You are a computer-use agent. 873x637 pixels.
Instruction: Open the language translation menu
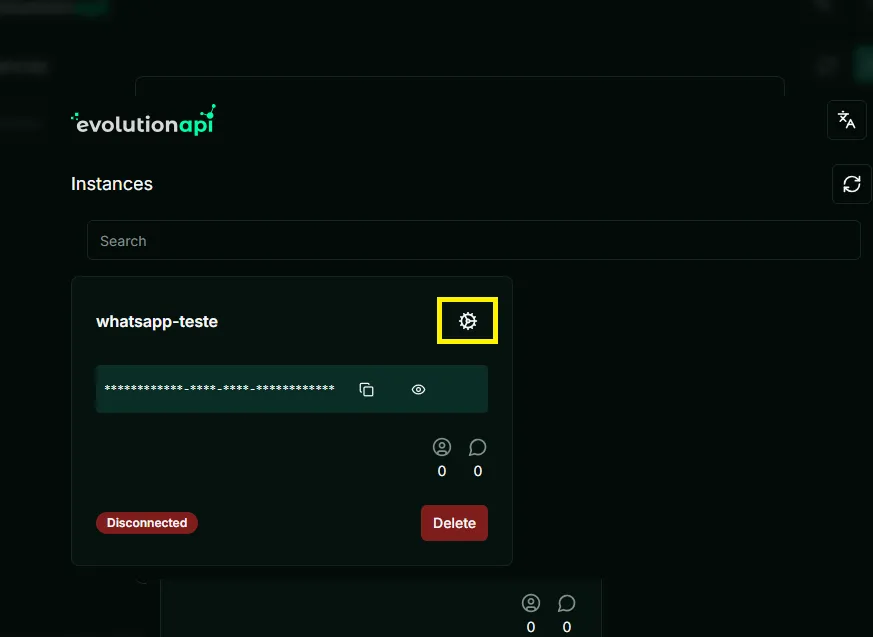click(x=846, y=120)
